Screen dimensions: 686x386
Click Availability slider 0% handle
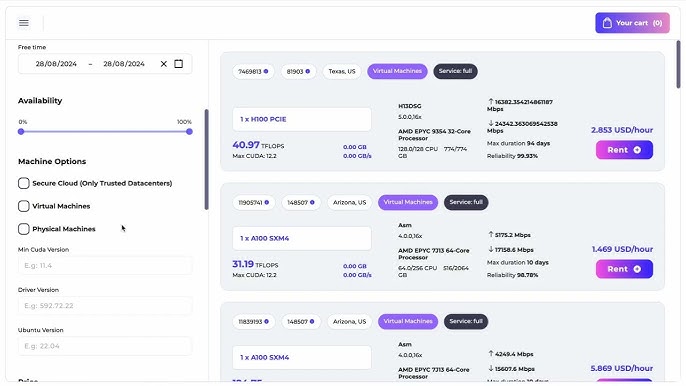pos(21,131)
